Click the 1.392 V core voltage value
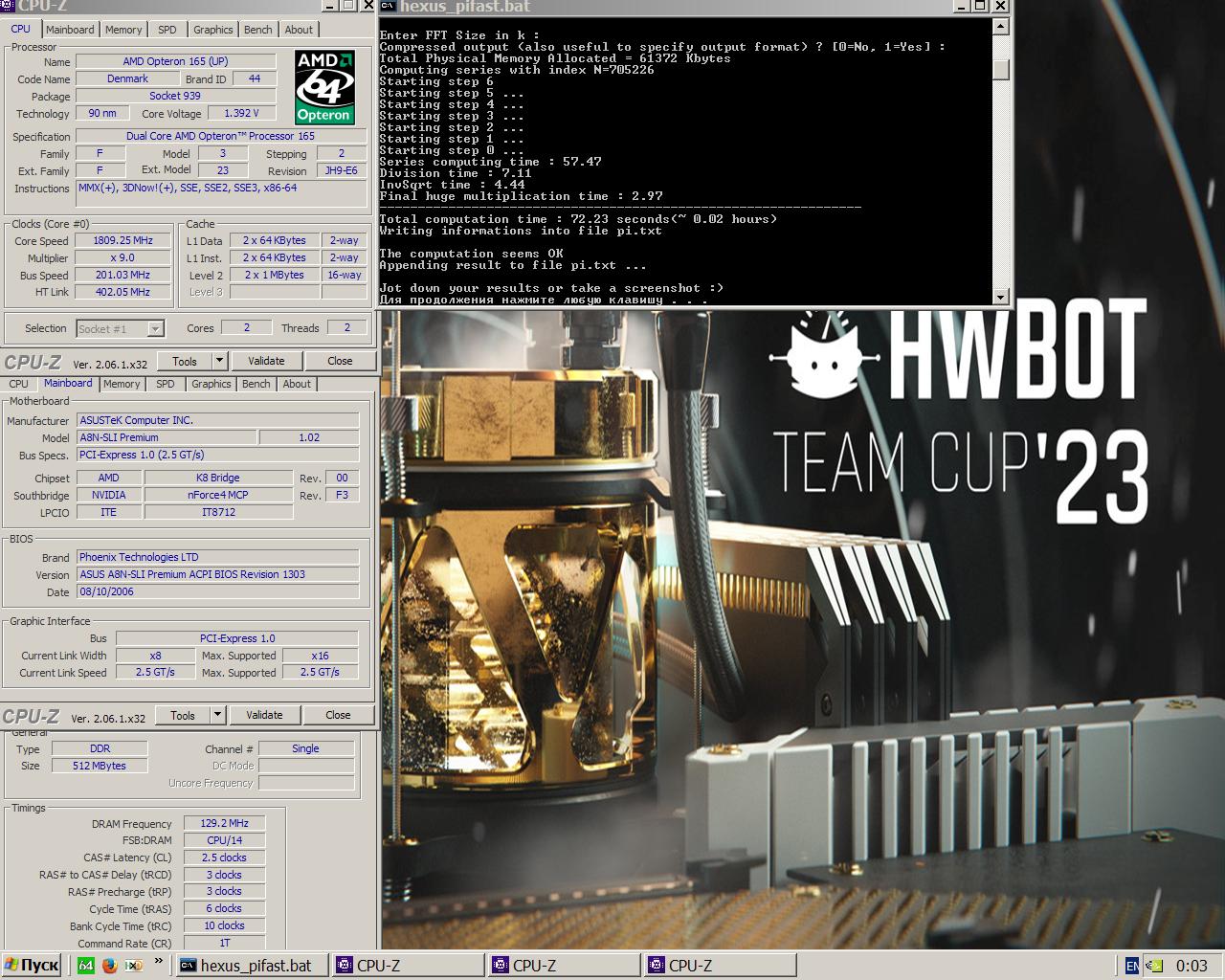 click(x=241, y=113)
